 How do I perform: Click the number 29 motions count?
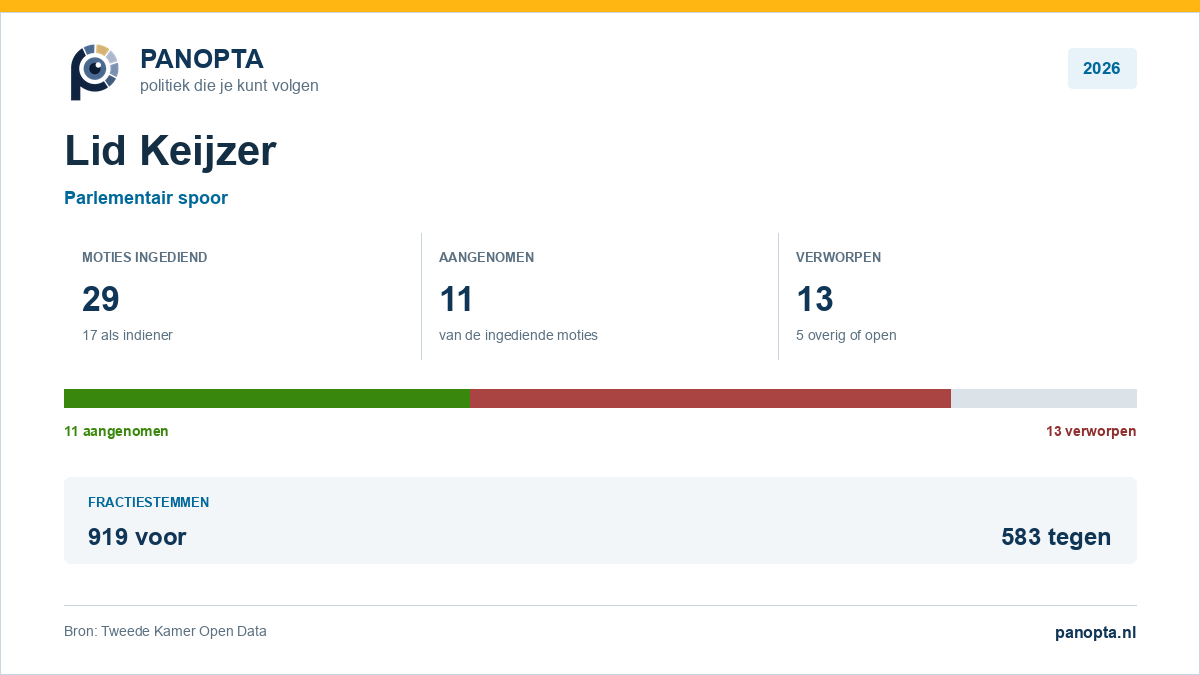coord(101,299)
